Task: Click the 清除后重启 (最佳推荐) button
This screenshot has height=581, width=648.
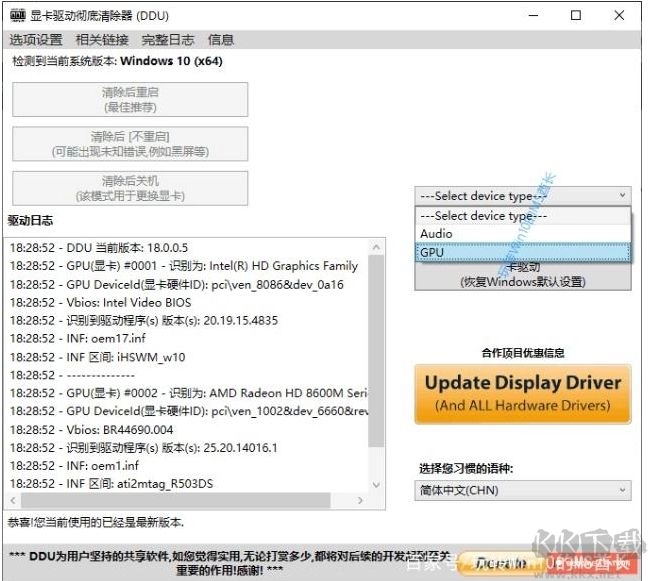Action: [x=130, y=99]
